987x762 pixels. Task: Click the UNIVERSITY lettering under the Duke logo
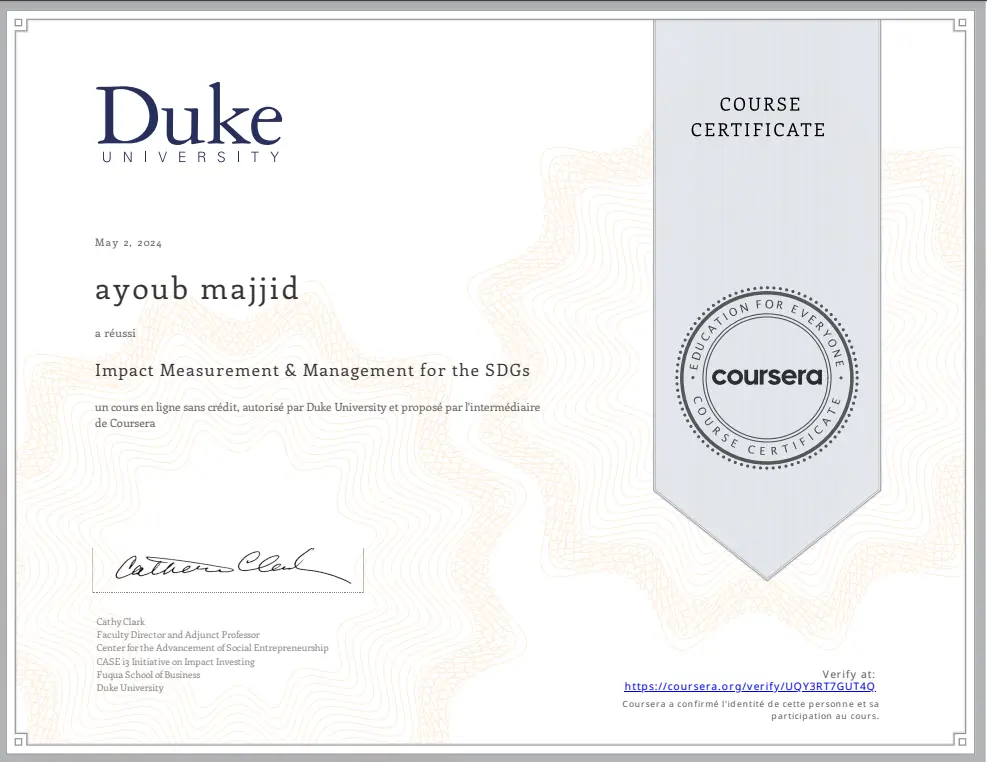pyautogui.click(x=189, y=156)
